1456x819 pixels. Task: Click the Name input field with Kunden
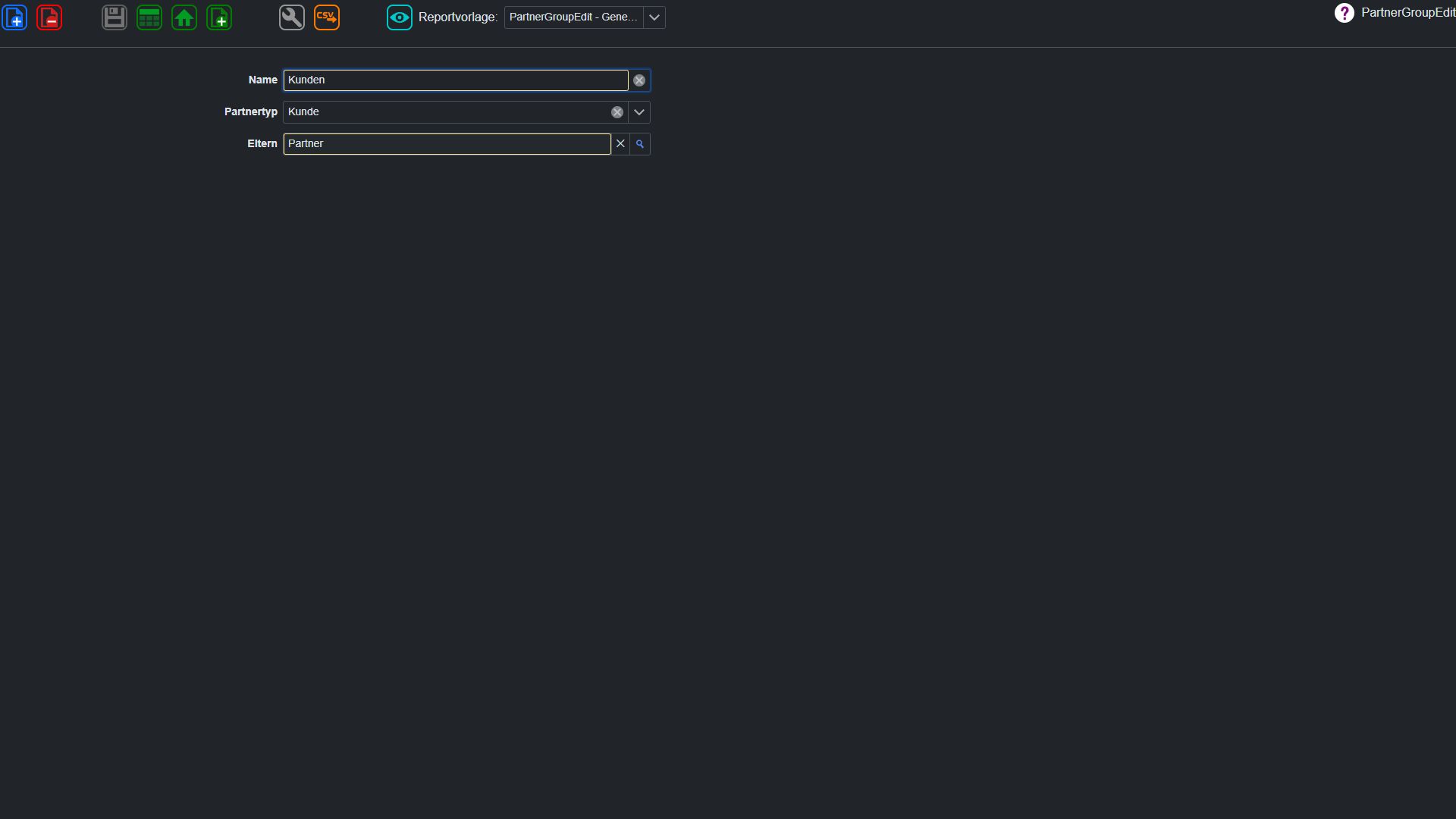pyautogui.click(x=456, y=80)
